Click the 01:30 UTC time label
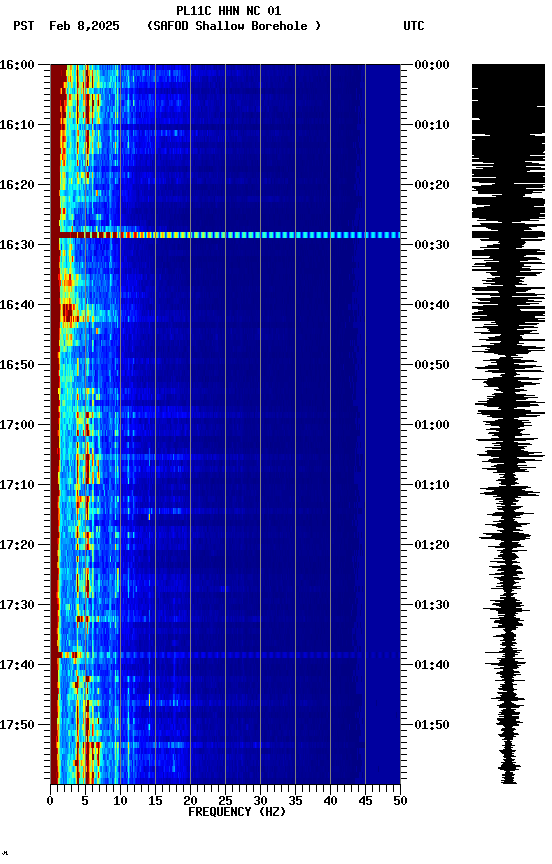The height and width of the screenshot is (864, 552). pyautogui.click(x=432, y=606)
